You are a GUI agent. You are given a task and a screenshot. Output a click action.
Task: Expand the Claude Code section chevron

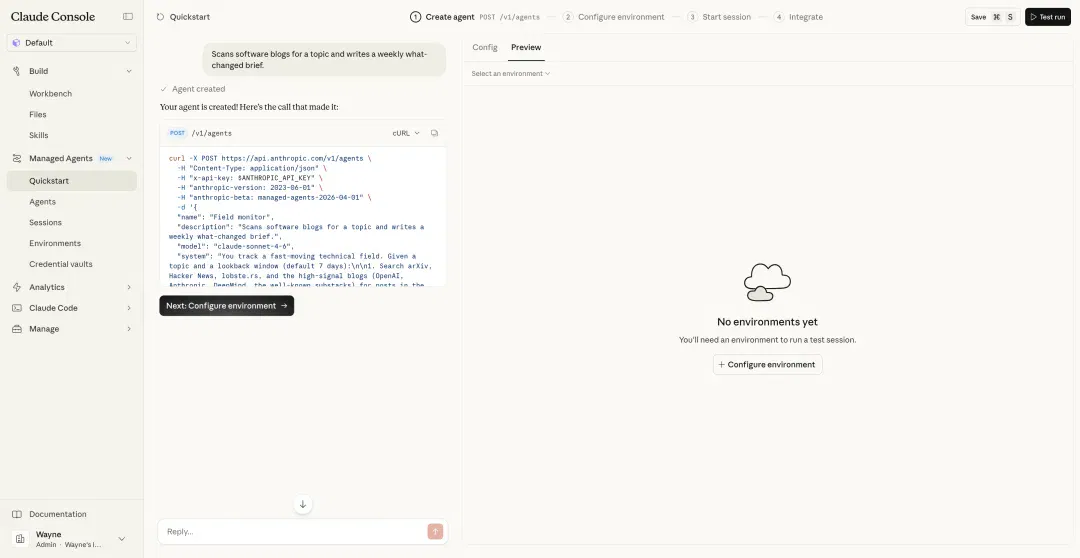coord(129,308)
